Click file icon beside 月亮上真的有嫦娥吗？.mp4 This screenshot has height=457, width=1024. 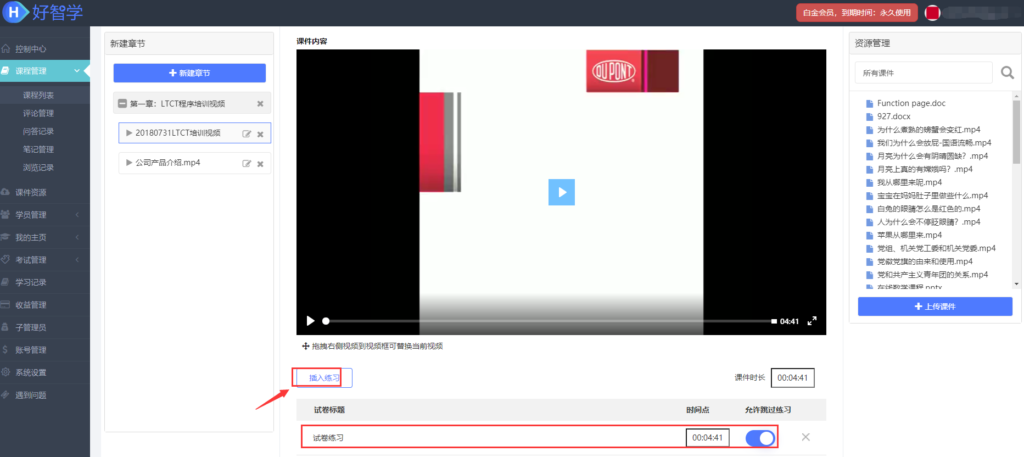click(x=869, y=169)
